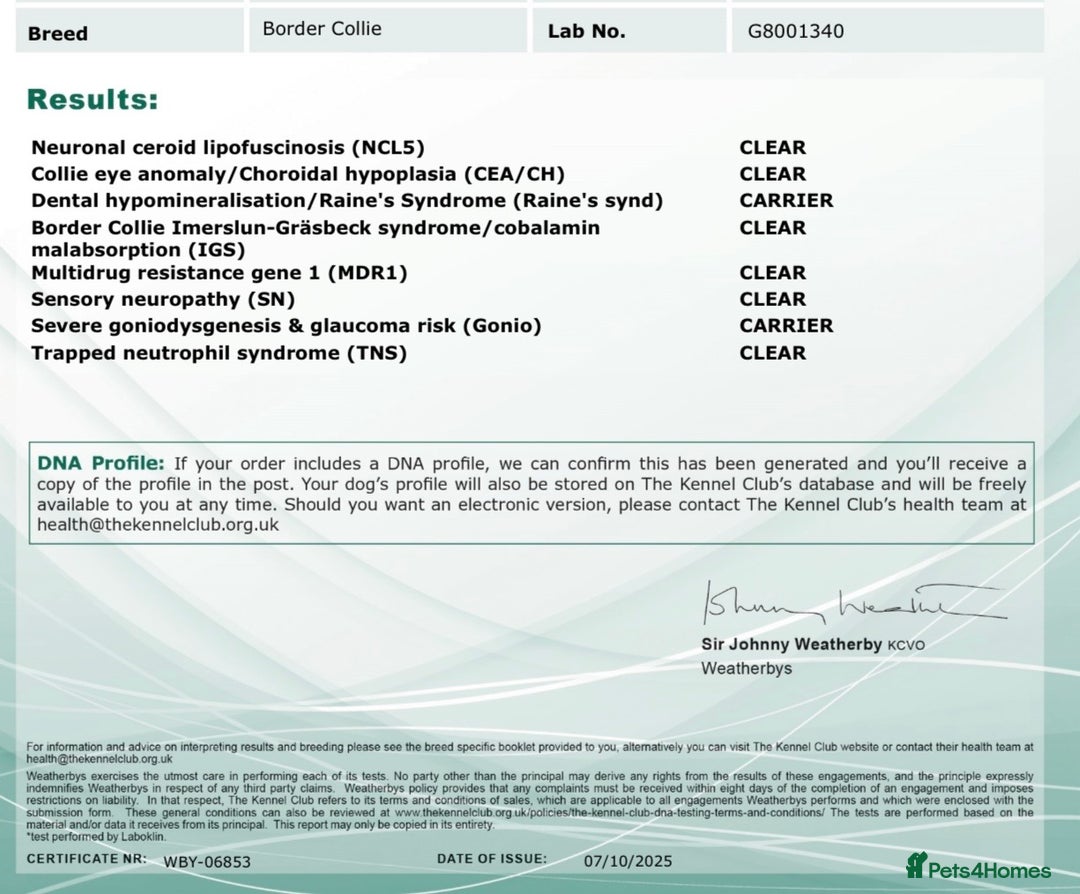Click the Pets4Homes paw logo icon
This screenshot has height=894, width=1080.
pos(916,865)
